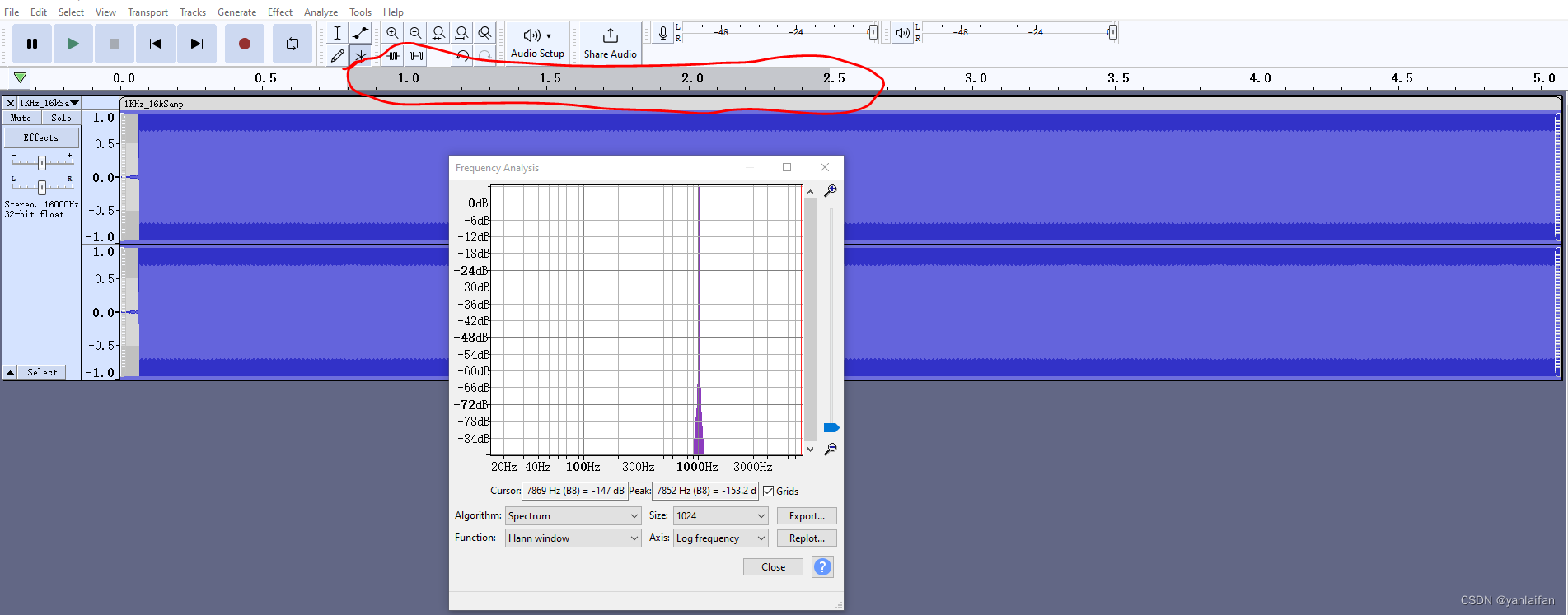
Task: Open the Axis Log frequency dropdown
Action: 720,538
